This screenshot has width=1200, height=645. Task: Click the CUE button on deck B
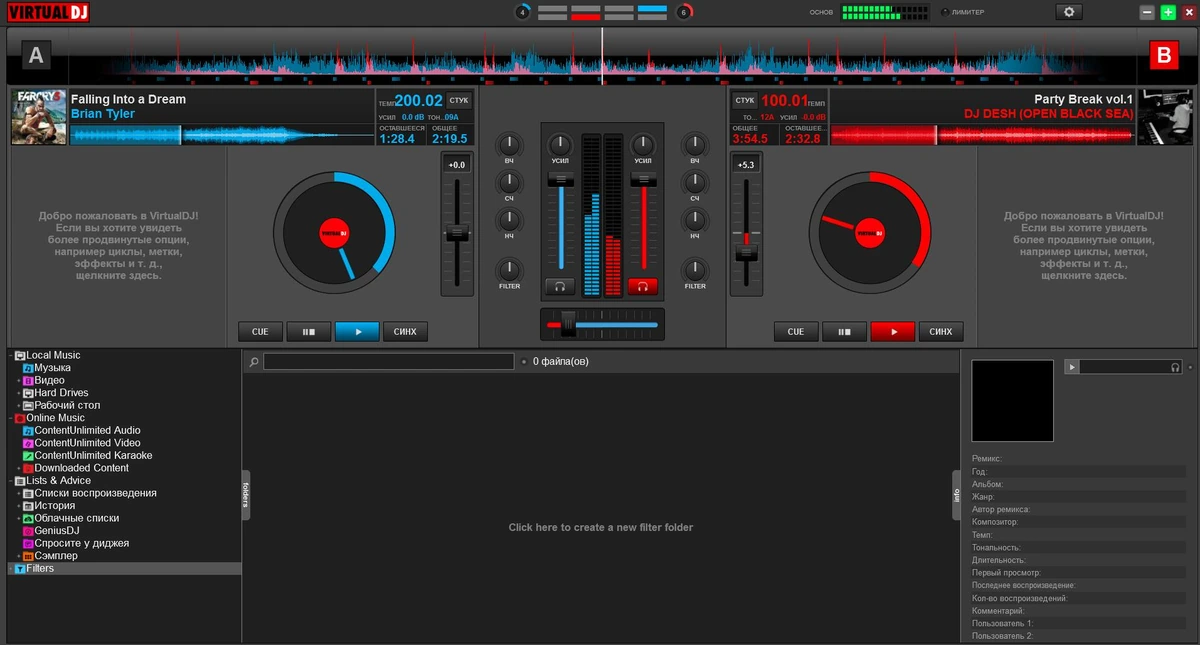(x=797, y=331)
